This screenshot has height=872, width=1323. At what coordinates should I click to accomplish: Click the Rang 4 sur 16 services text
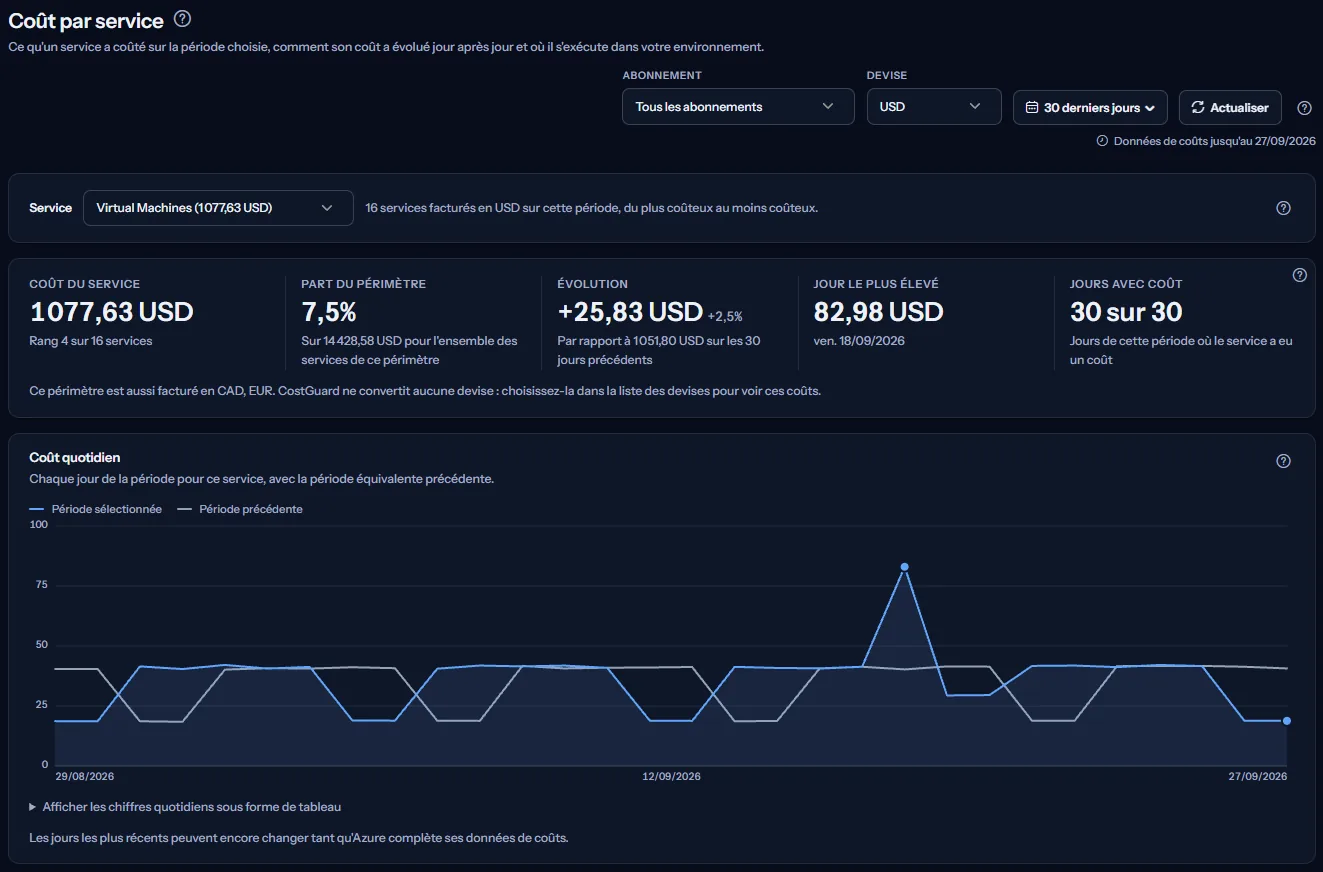[91, 341]
